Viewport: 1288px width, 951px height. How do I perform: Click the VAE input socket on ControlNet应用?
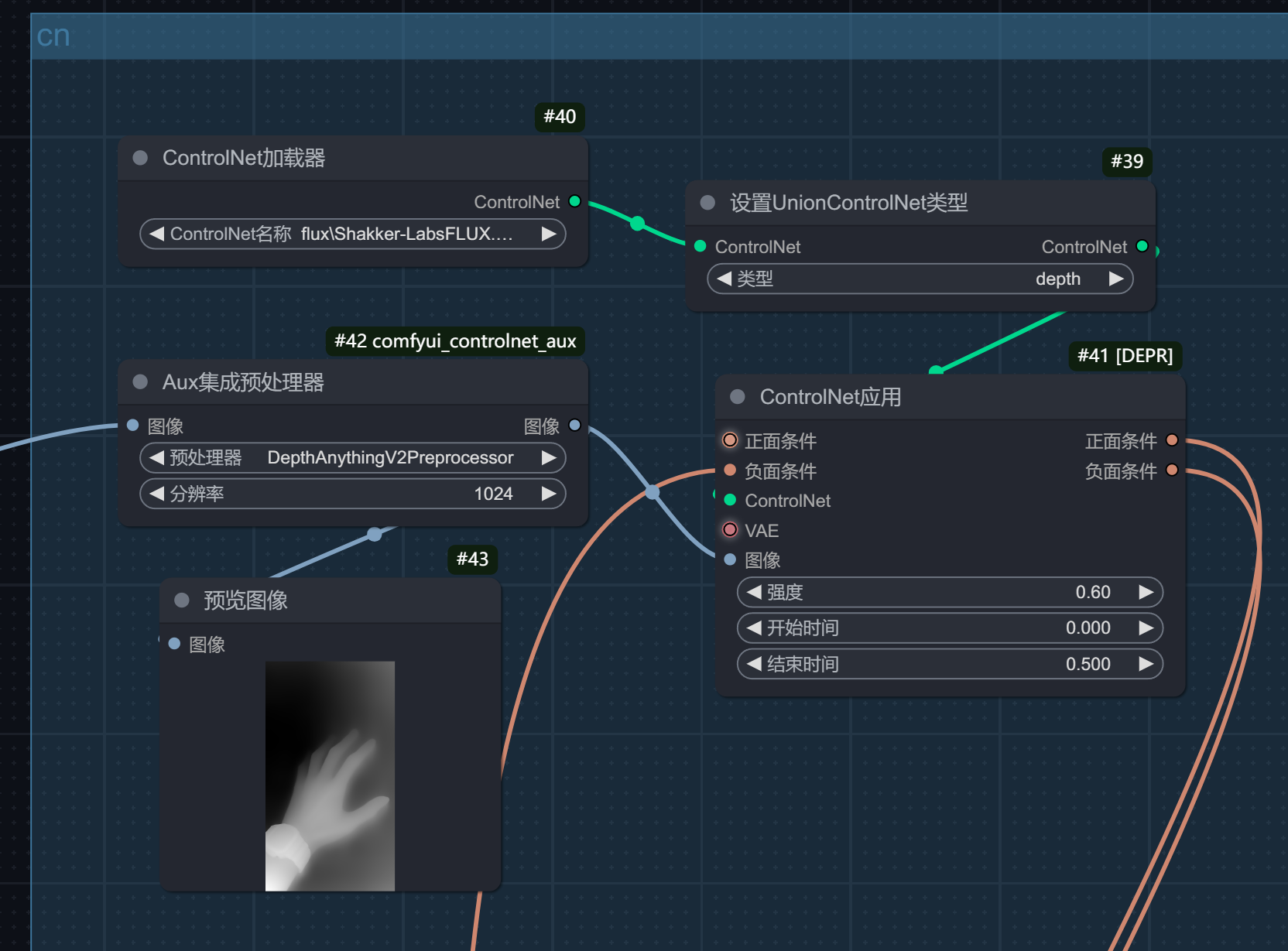coord(730,529)
